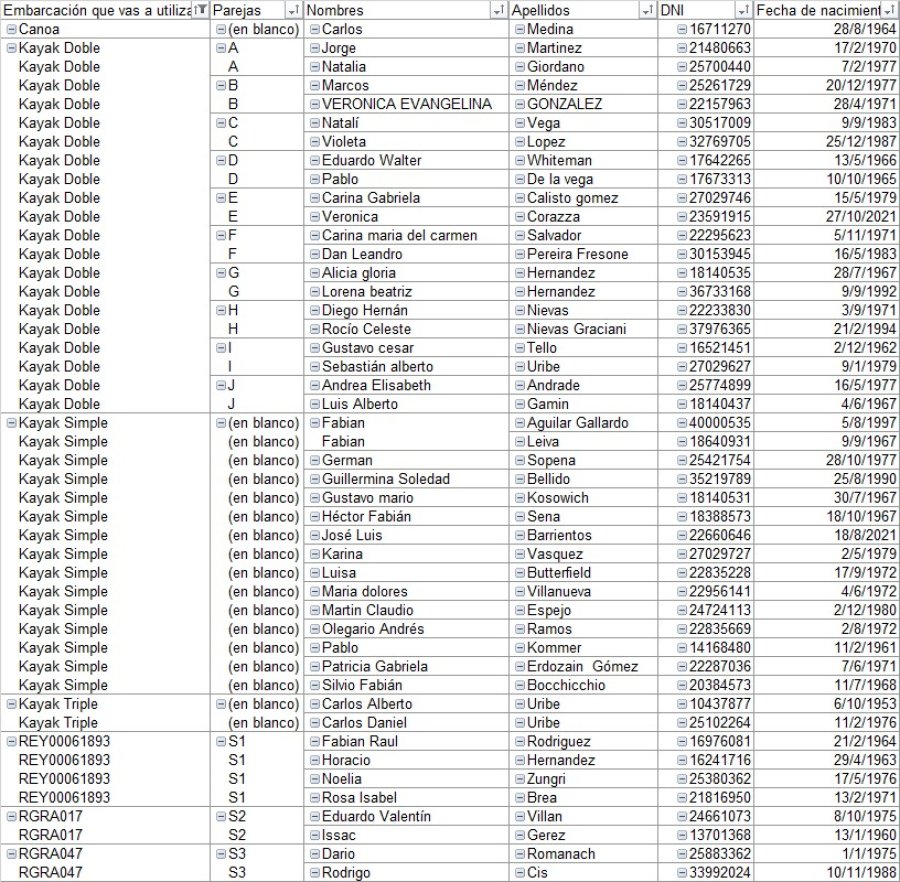Collapse the first S3 pareja group

point(221,854)
